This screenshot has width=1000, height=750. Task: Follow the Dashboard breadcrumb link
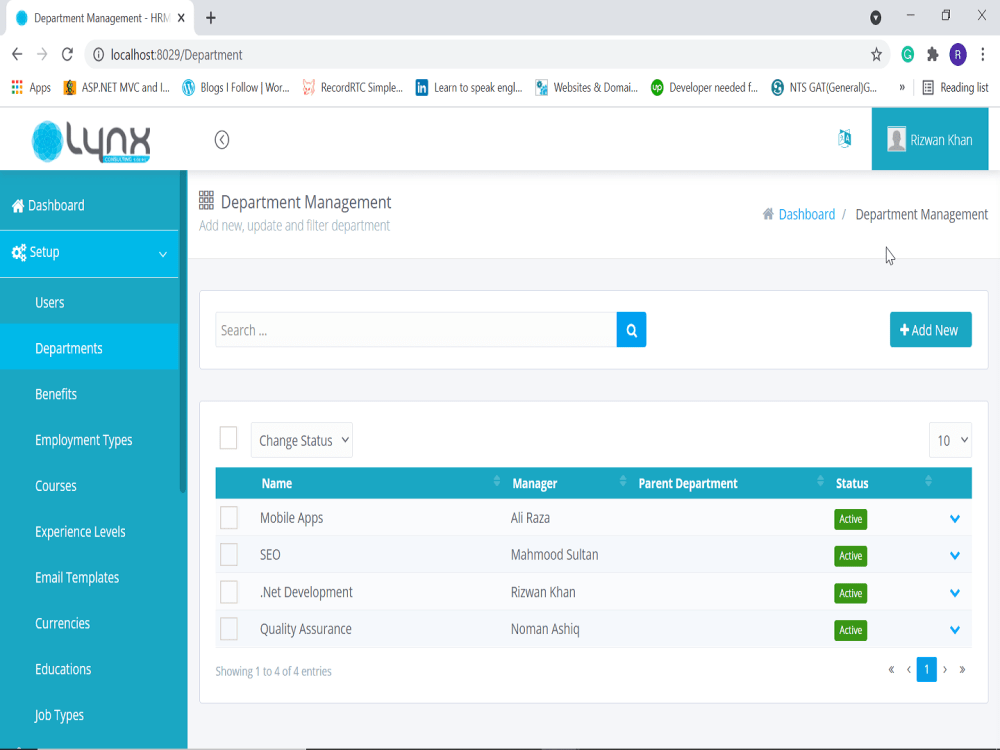click(806, 214)
